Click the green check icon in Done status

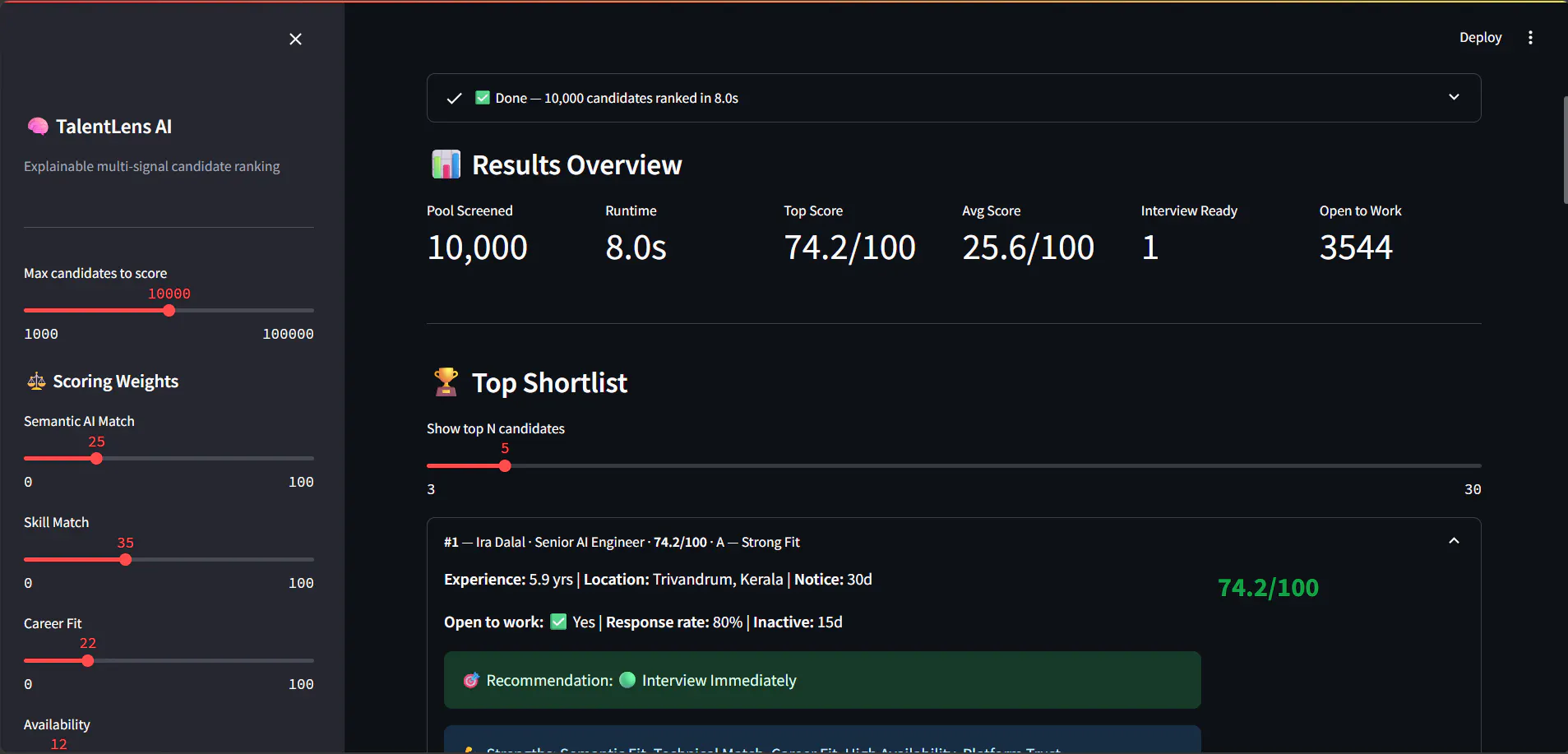[x=483, y=98]
